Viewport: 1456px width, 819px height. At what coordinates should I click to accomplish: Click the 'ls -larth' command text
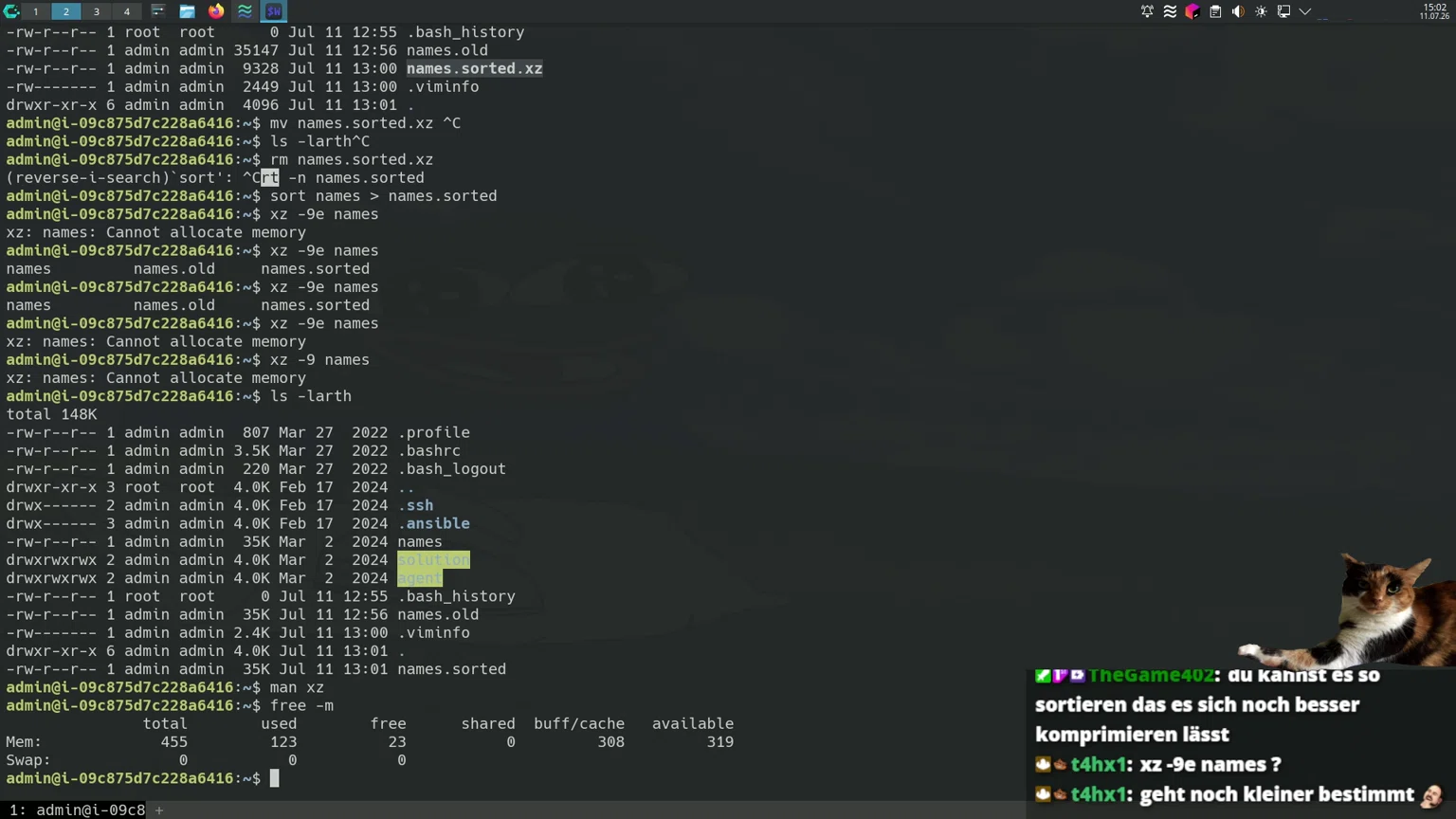(311, 396)
